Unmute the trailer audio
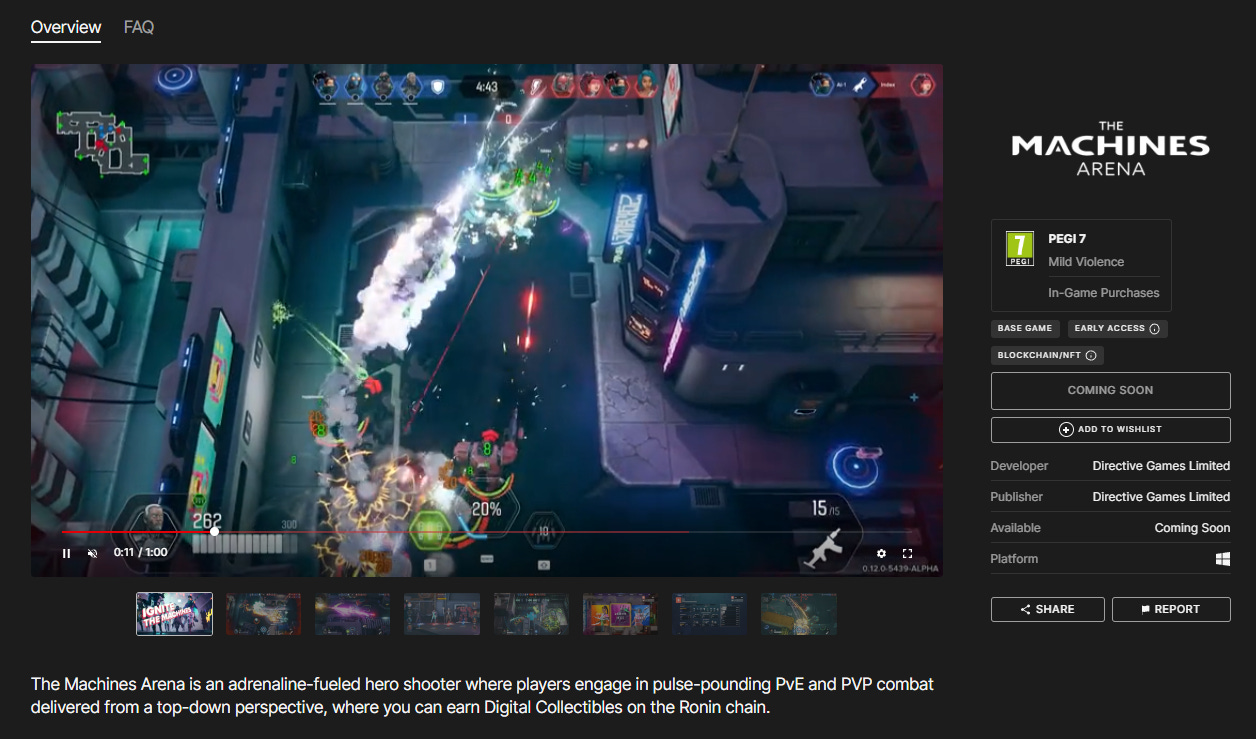 [x=93, y=553]
